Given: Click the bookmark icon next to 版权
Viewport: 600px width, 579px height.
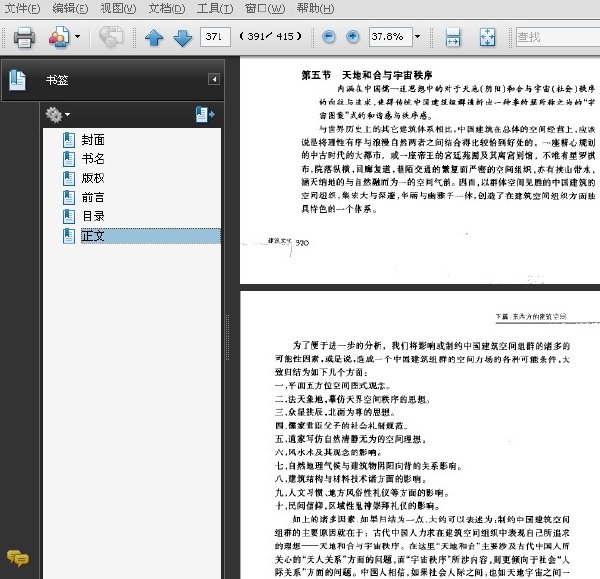Looking at the screenshot, I should click(69, 178).
